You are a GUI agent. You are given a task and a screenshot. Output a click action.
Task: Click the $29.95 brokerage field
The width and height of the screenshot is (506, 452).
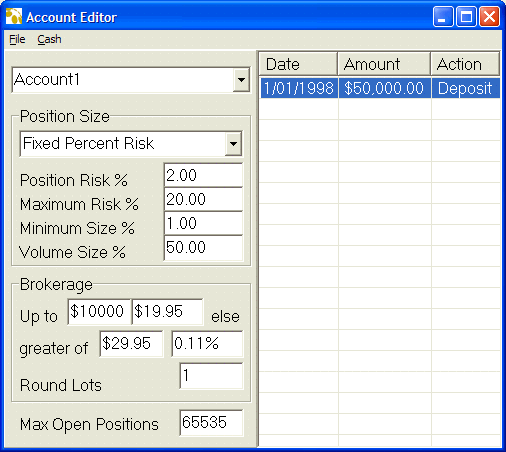click(131, 343)
